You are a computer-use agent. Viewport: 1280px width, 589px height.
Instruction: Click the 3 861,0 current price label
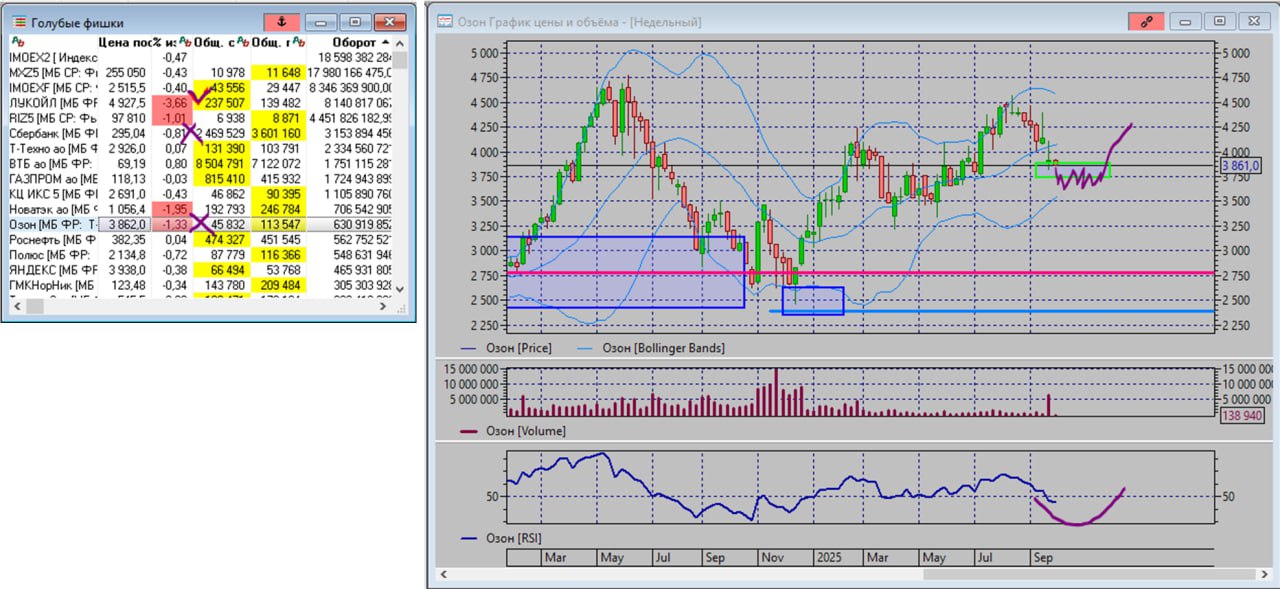[1241, 165]
